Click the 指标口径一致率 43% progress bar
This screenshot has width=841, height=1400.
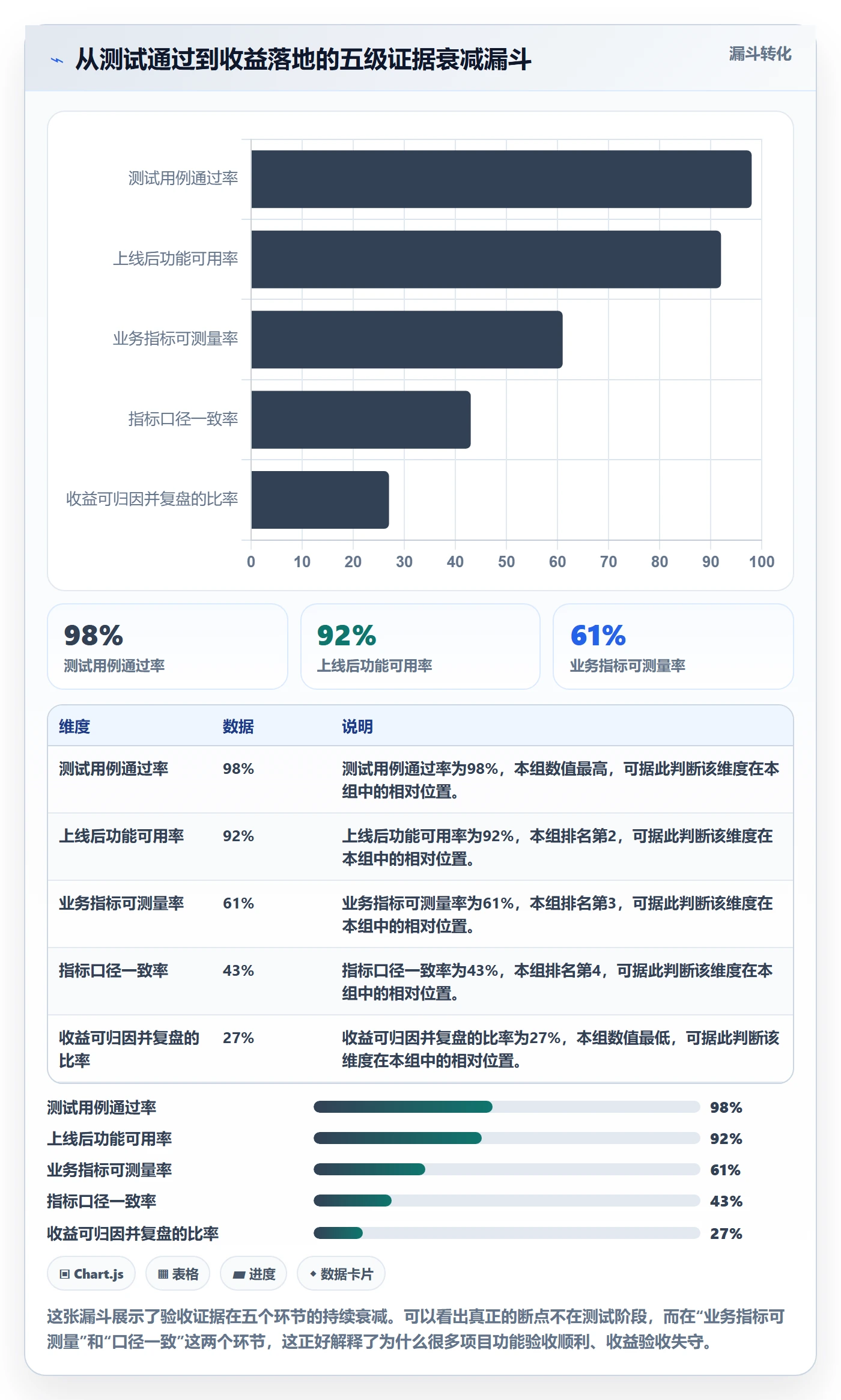(x=507, y=1201)
